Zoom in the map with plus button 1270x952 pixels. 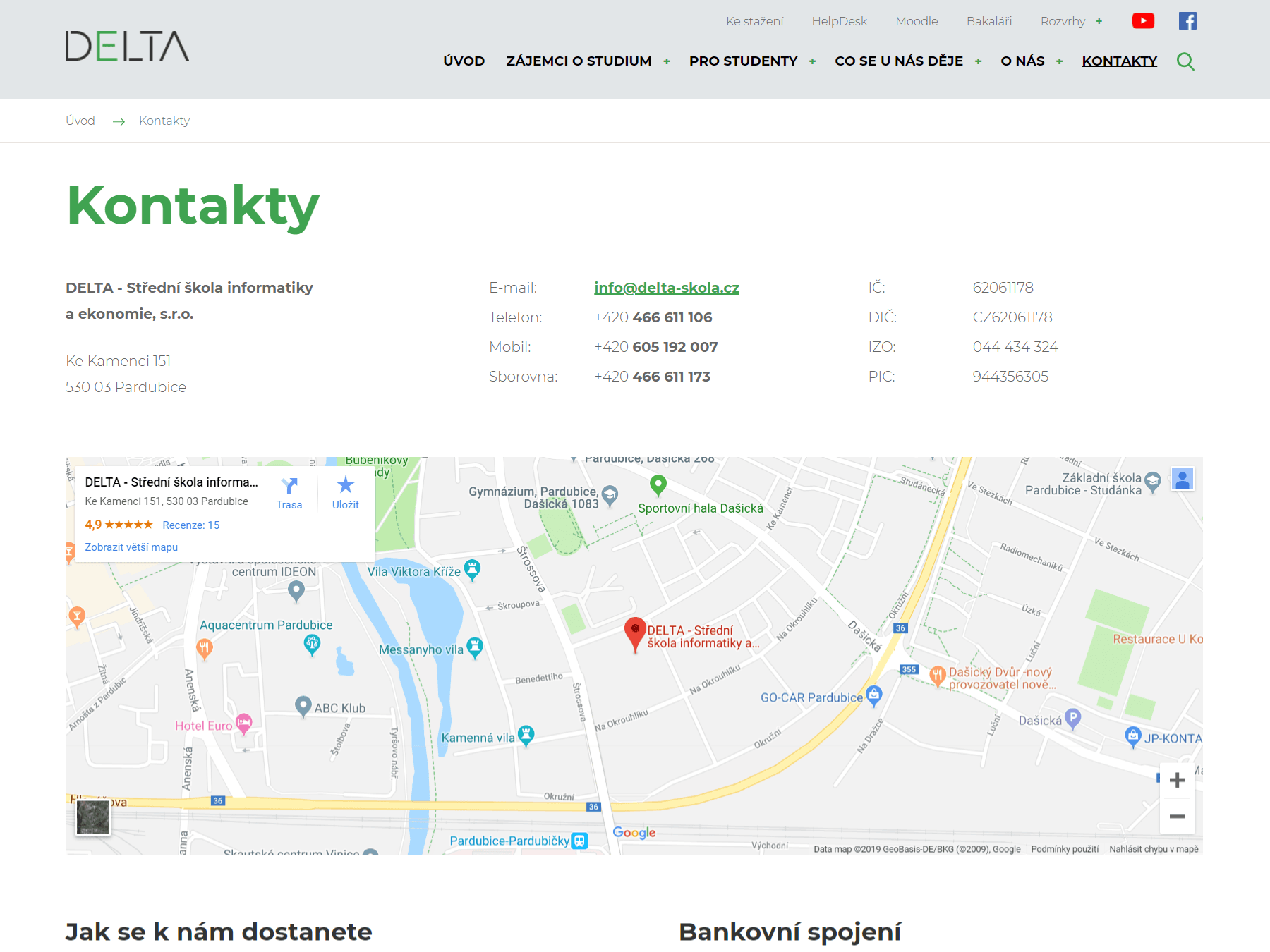click(1177, 780)
